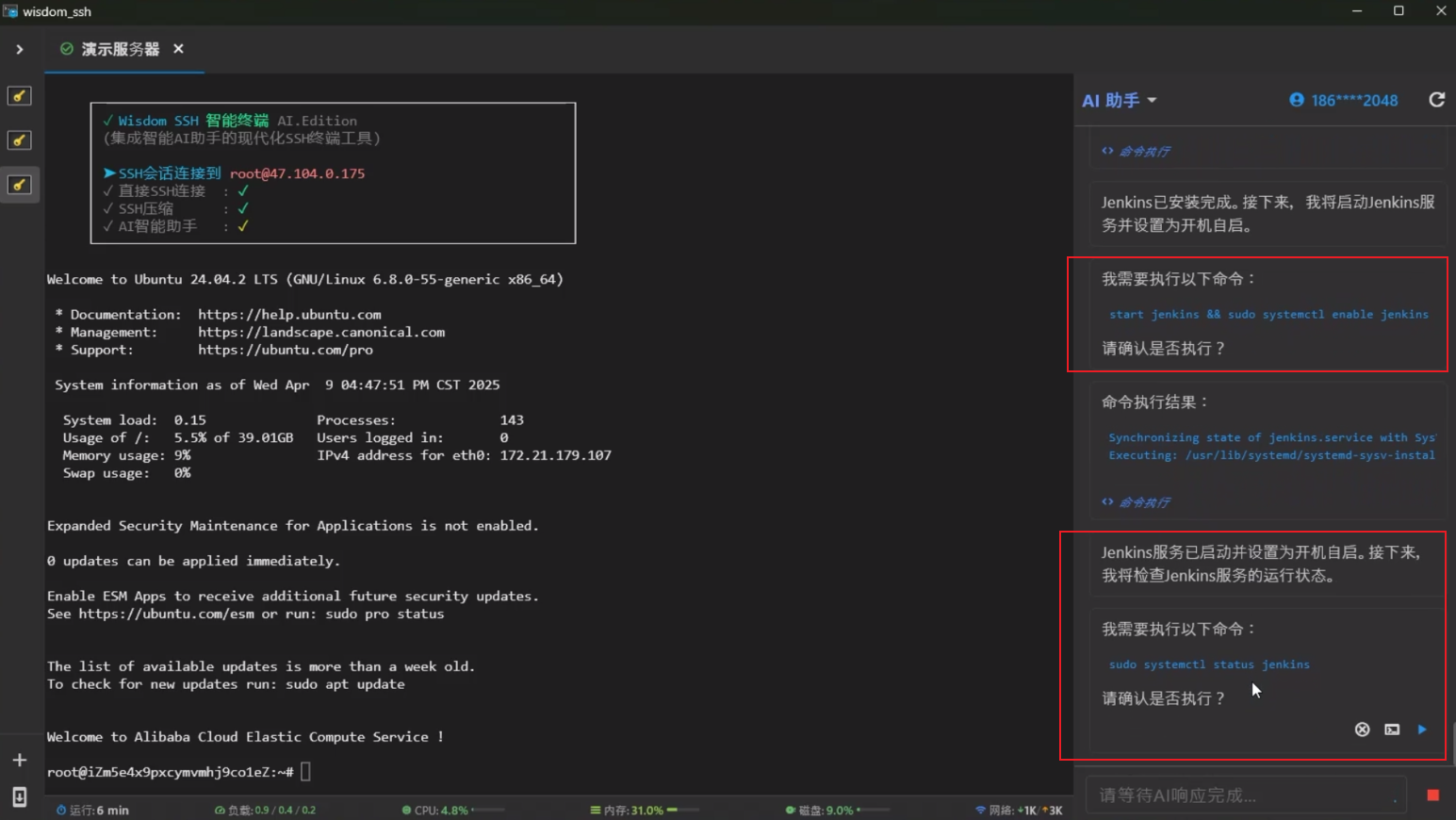Viewport: 1456px width, 820px height.
Task: Click the 运行 clock icon in status bar
Action: (x=61, y=811)
